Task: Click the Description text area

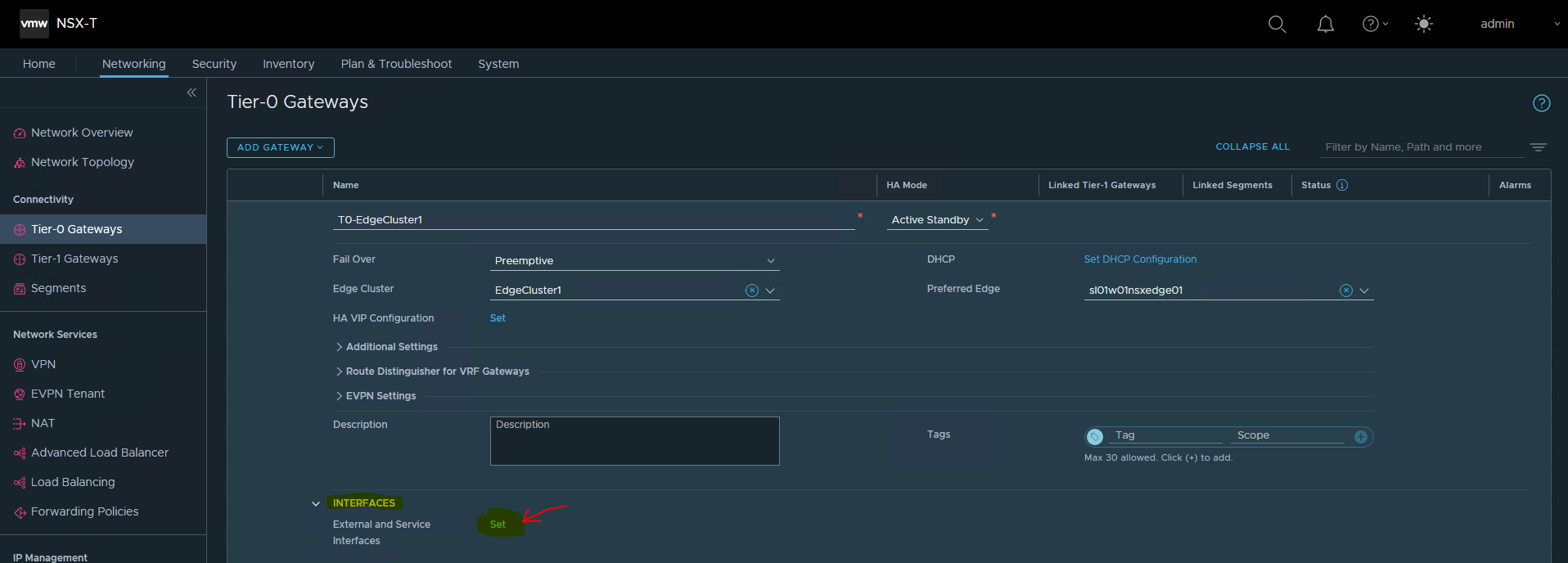Action: click(635, 441)
